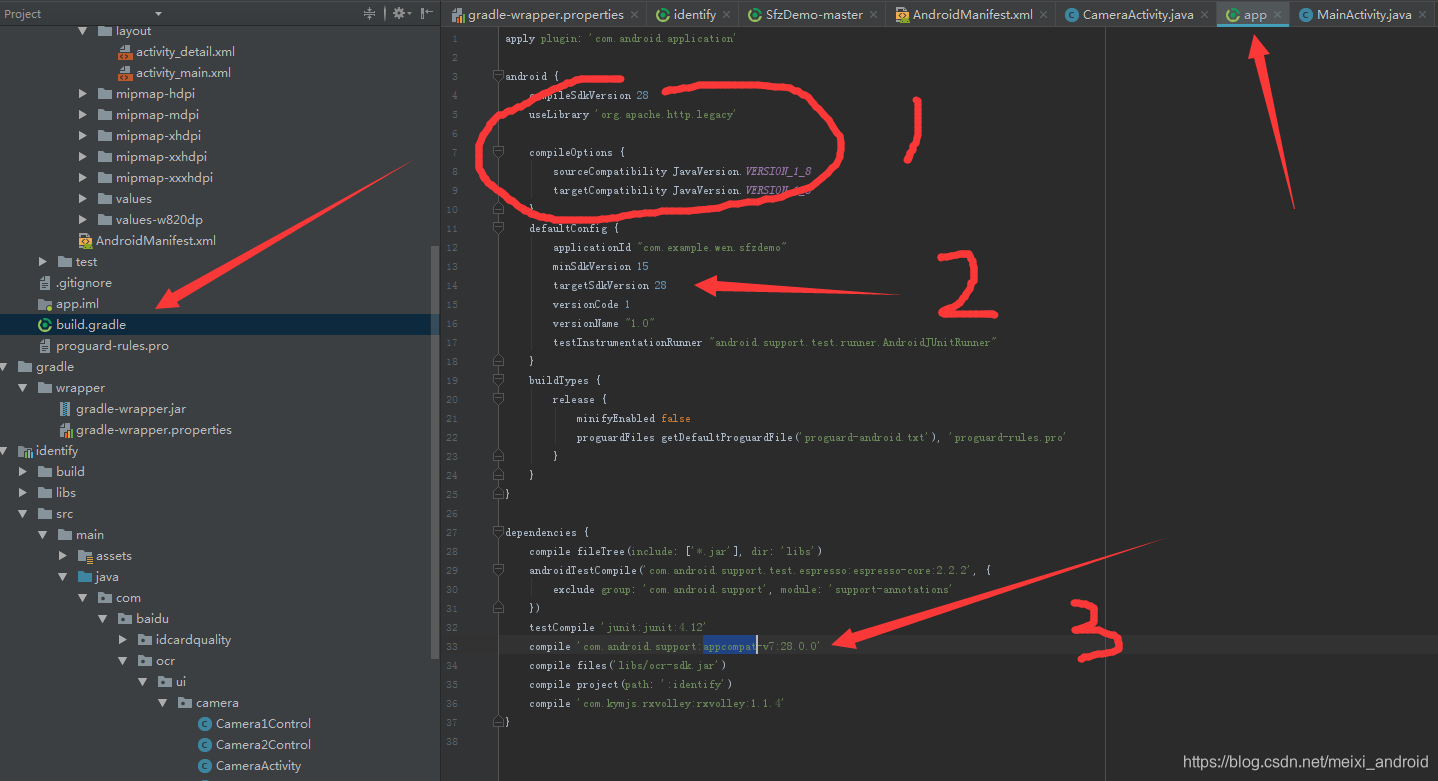
Task: Close the CameraActivity.java tab
Action: click(1204, 15)
